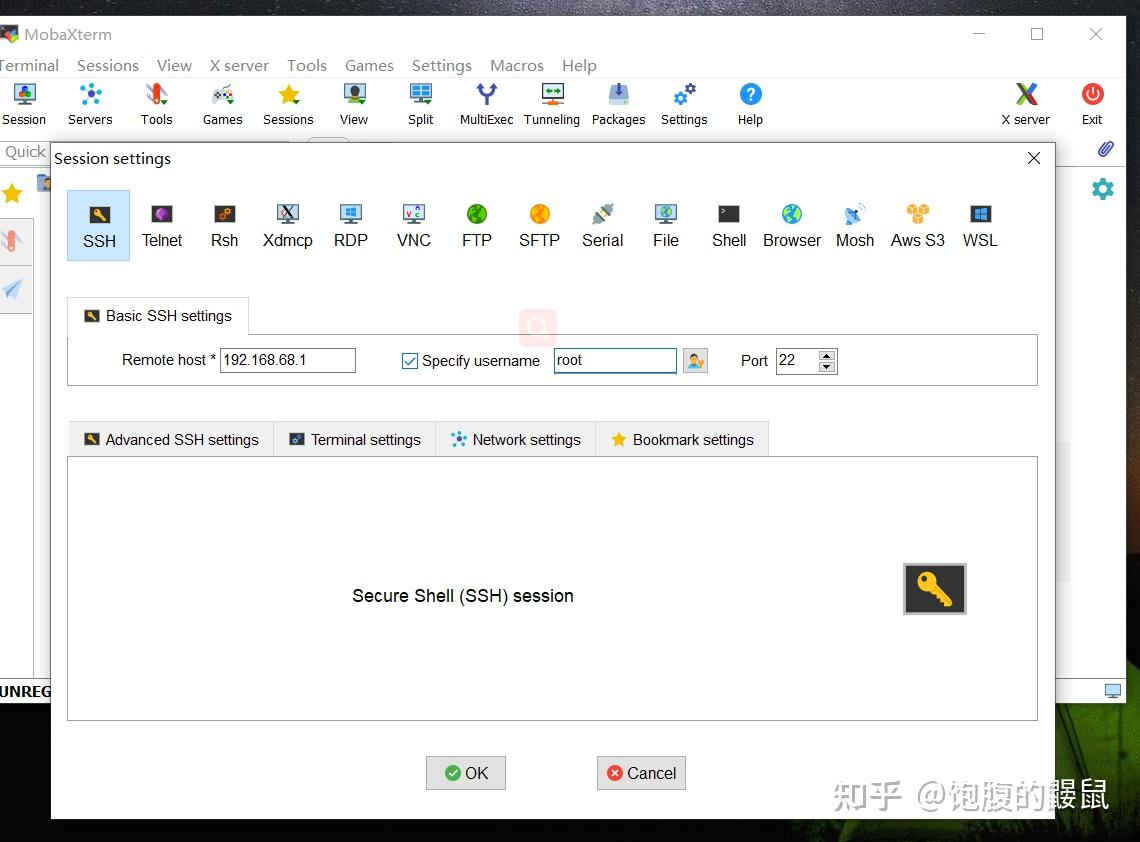
Task: Open Tunneling from the toolbar
Action: point(552,105)
